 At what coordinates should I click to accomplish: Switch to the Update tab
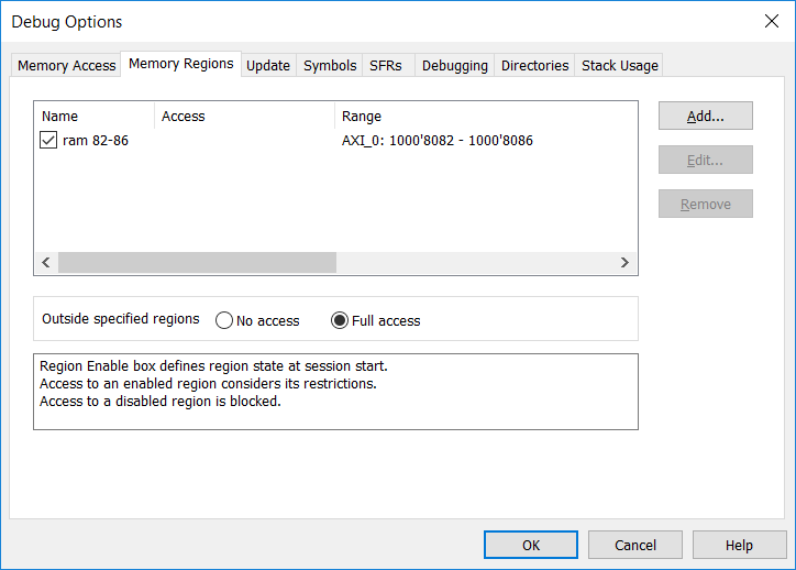coord(268,65)
